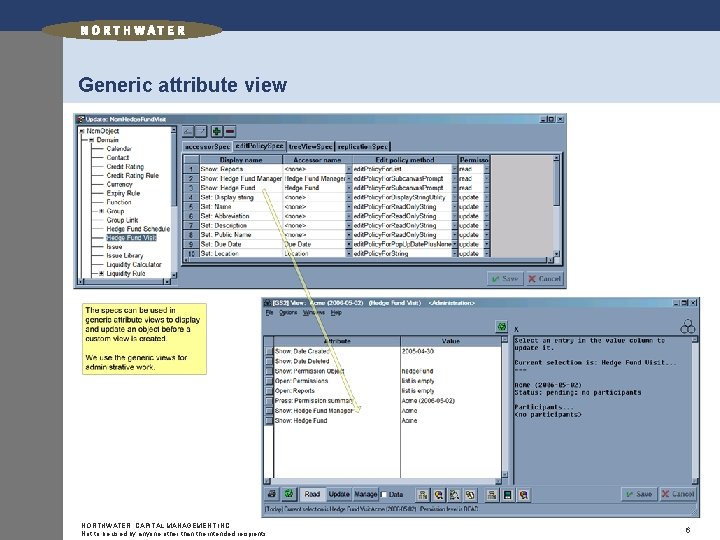Open Permission dropdown for Show: Hedge Fund Manager row
Image resolution: width=720 pixels, height=540 pixels.
pos(486,178)
